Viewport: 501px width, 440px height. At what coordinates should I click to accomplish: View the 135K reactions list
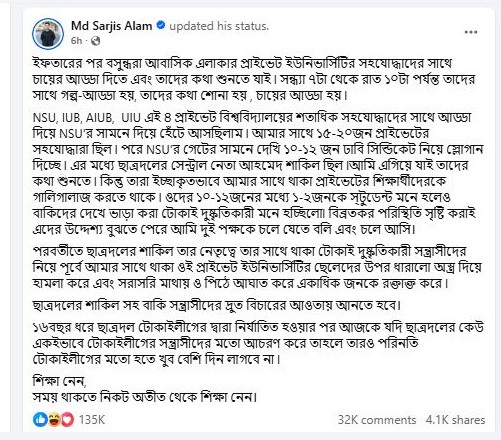92,419
